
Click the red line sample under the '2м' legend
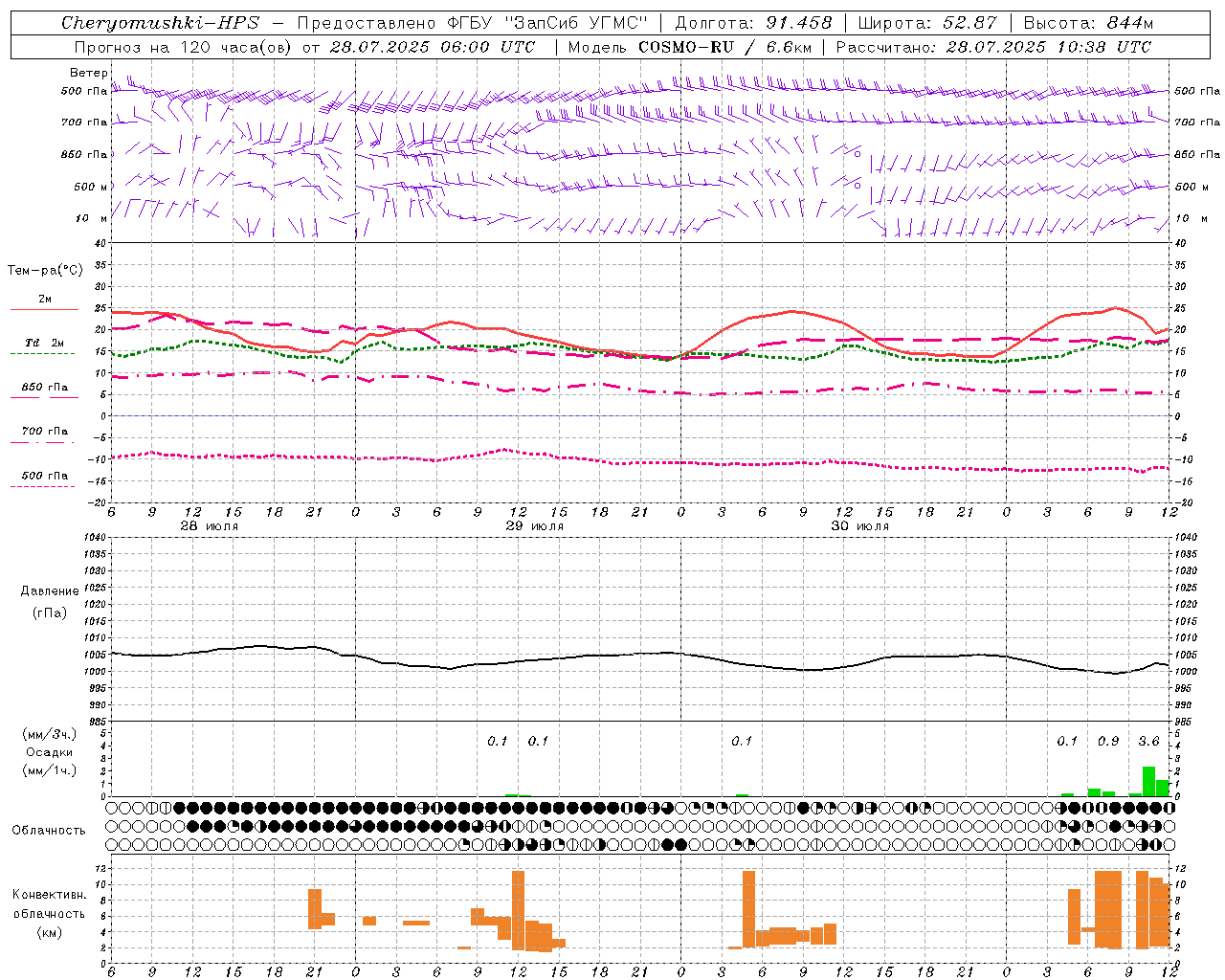tap(45, 310)
